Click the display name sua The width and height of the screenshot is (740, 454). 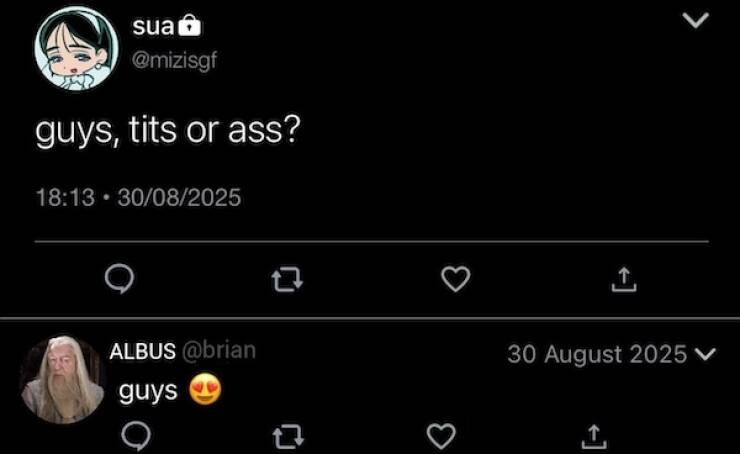pyautogui.click(x=152, y=28)
